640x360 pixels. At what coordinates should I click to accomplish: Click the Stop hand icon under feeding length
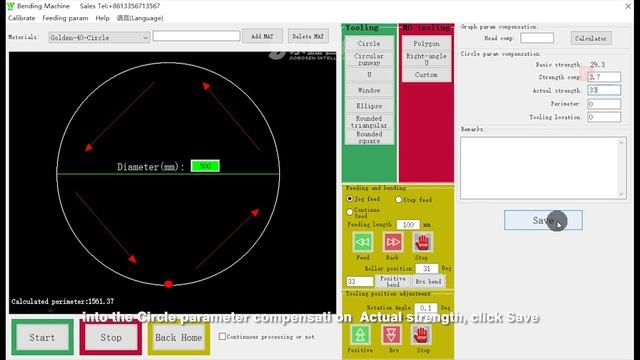pyautogui.click(x=422, y=242)
